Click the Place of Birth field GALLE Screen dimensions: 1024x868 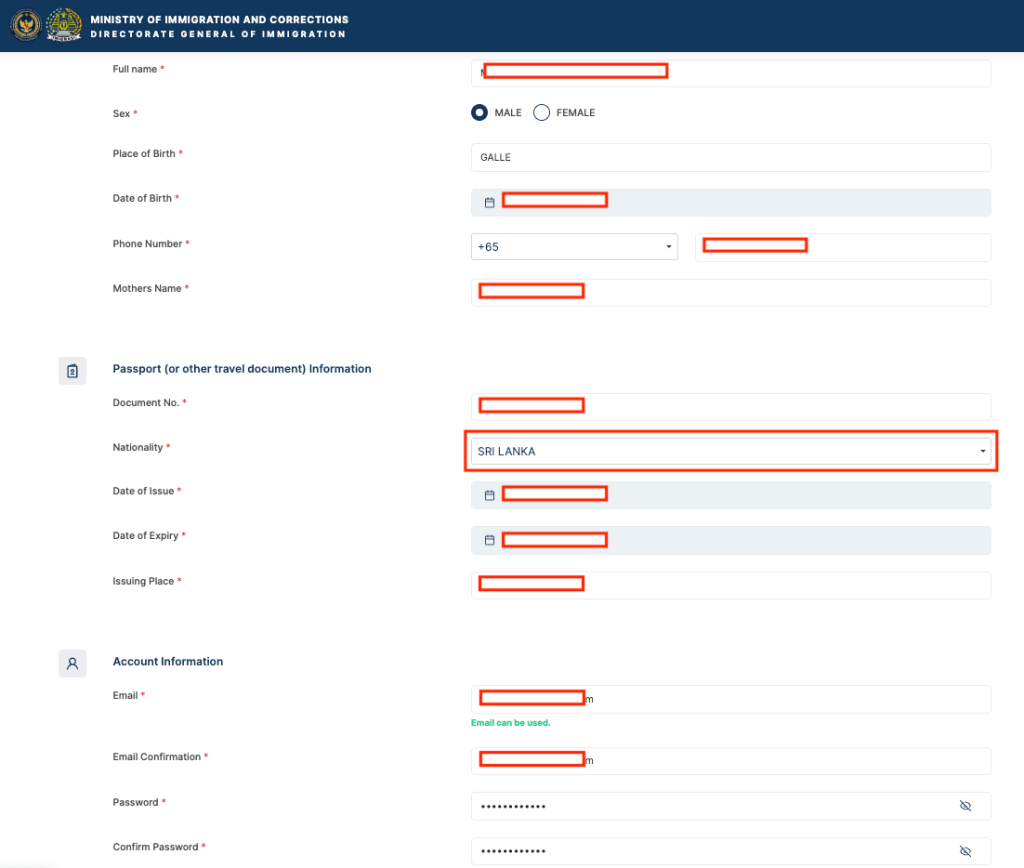pos(731,157)
